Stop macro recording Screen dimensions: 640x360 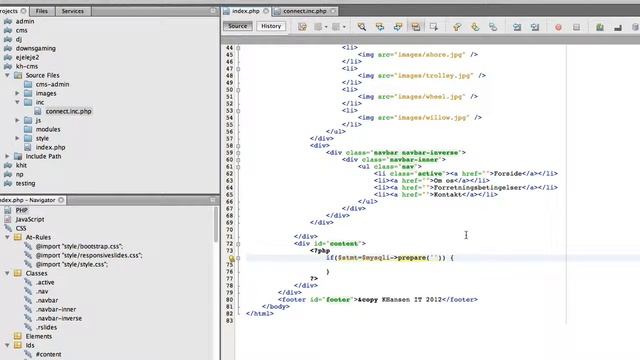click(576, 27)
